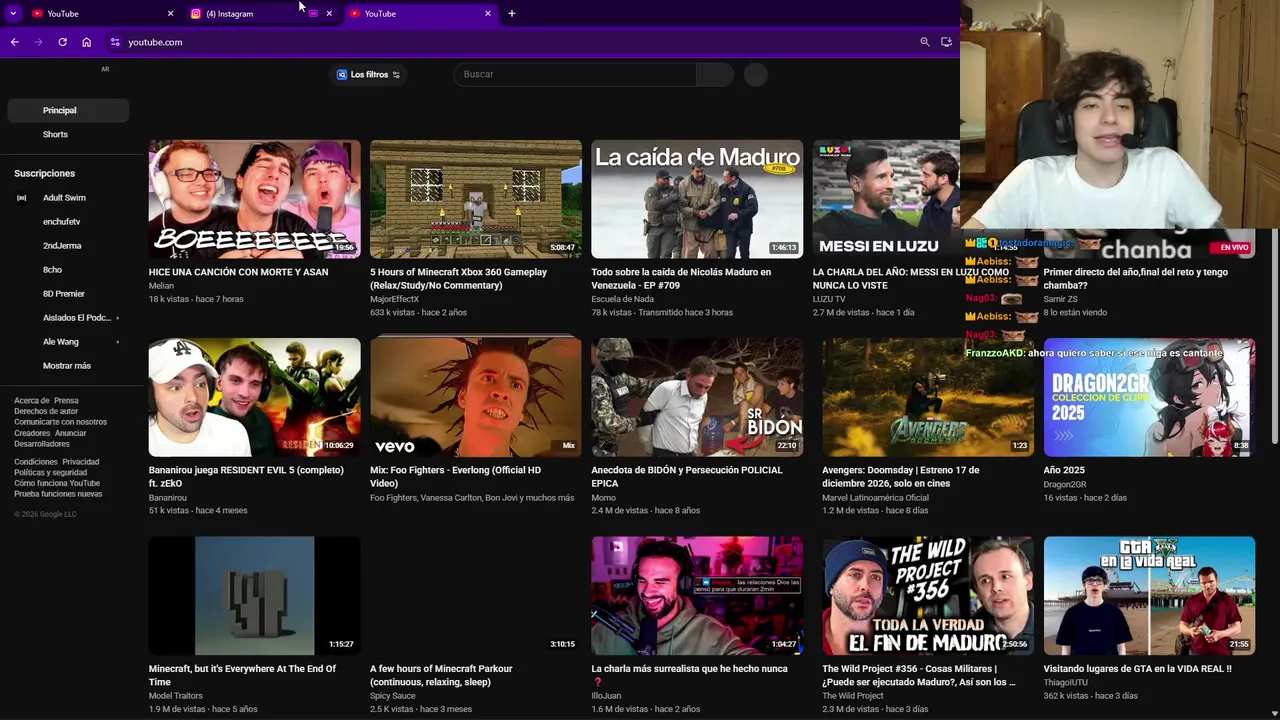
Task: Click the media playing indicator on Instagram tab
Action: (x=313, y=13)
